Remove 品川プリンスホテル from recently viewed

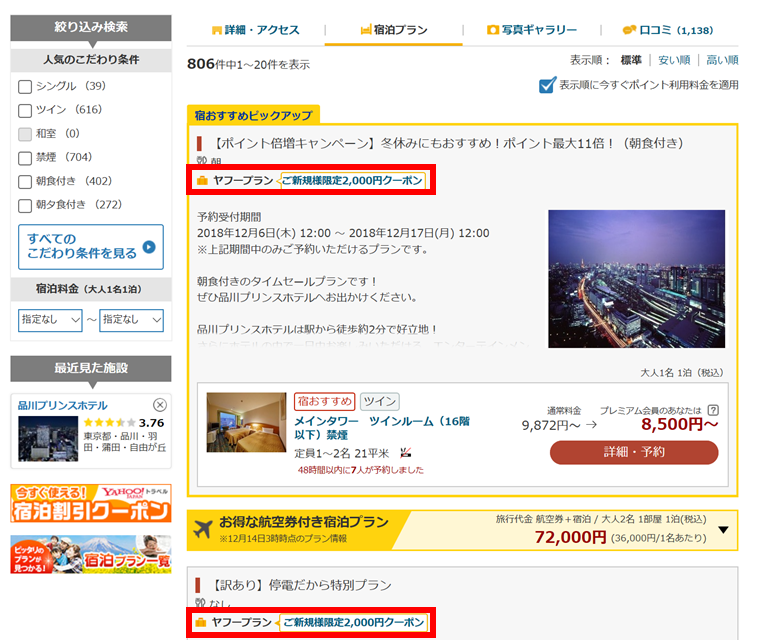[160, 405]
